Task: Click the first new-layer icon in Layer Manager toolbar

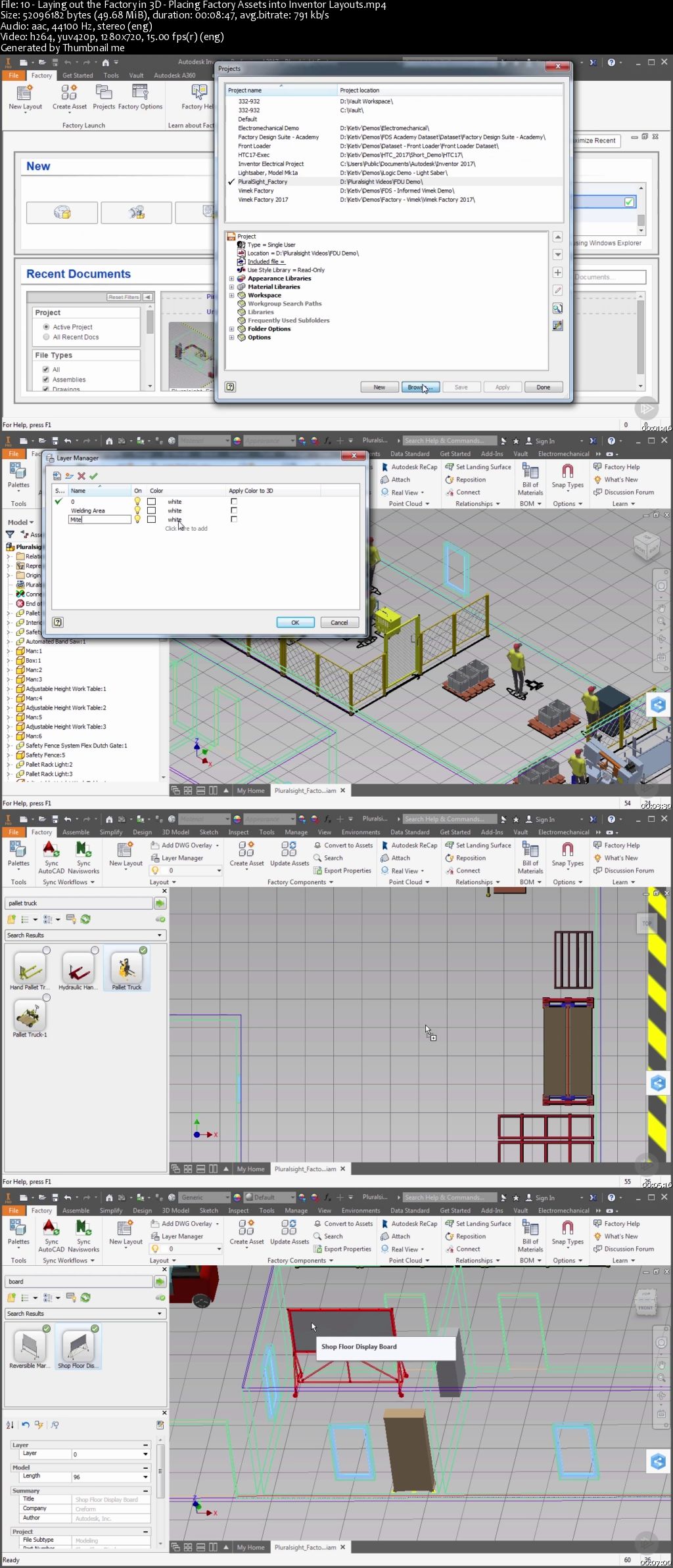Action: click(58, 476)
